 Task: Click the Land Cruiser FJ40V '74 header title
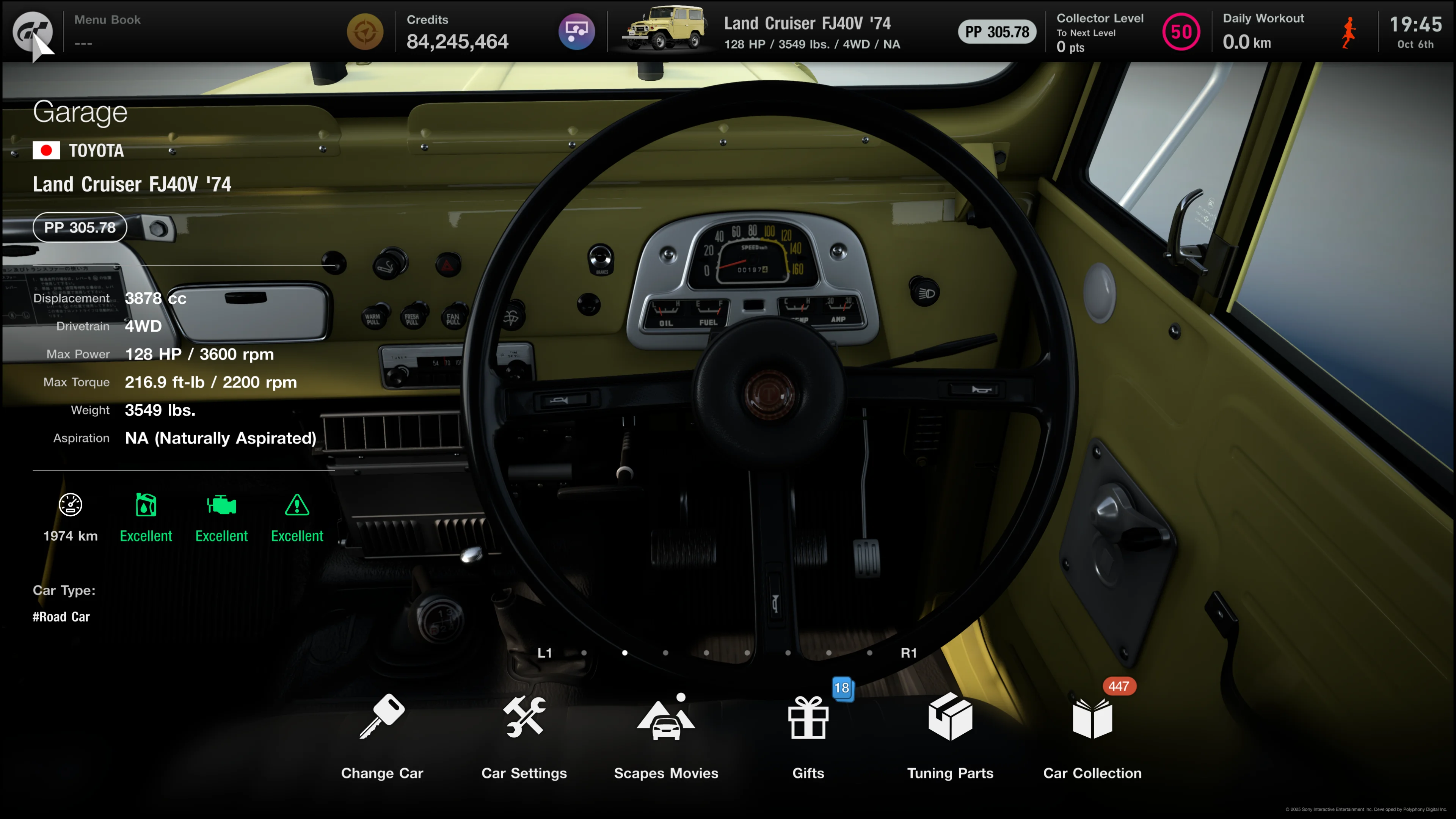[807, 23]
